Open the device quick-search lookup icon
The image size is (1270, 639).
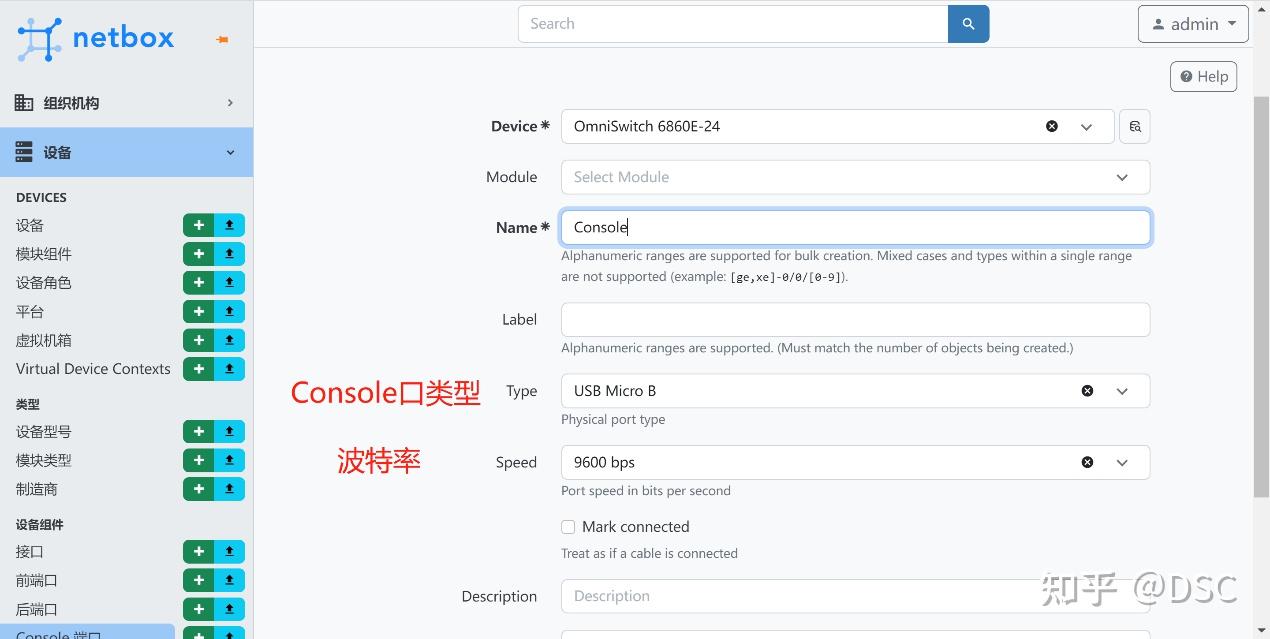tap(1134, 126)
